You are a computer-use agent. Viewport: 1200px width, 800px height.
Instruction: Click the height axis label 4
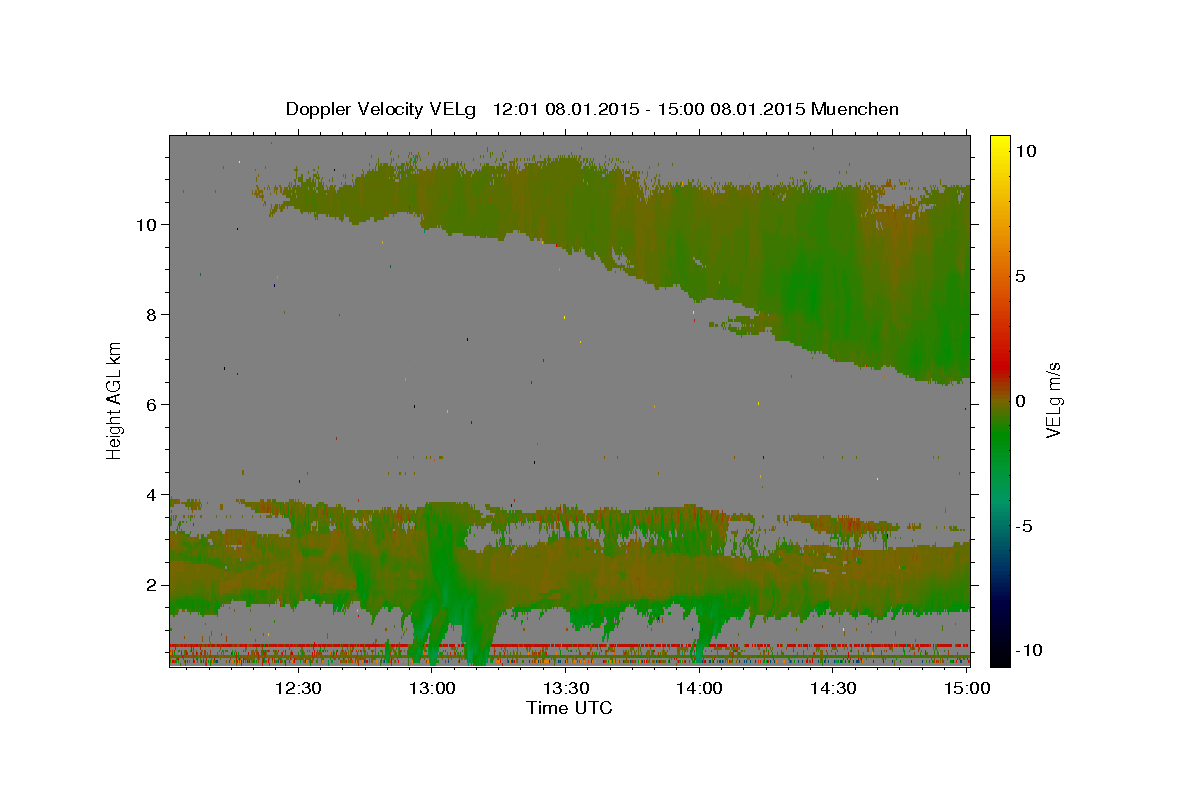(151, 495)
